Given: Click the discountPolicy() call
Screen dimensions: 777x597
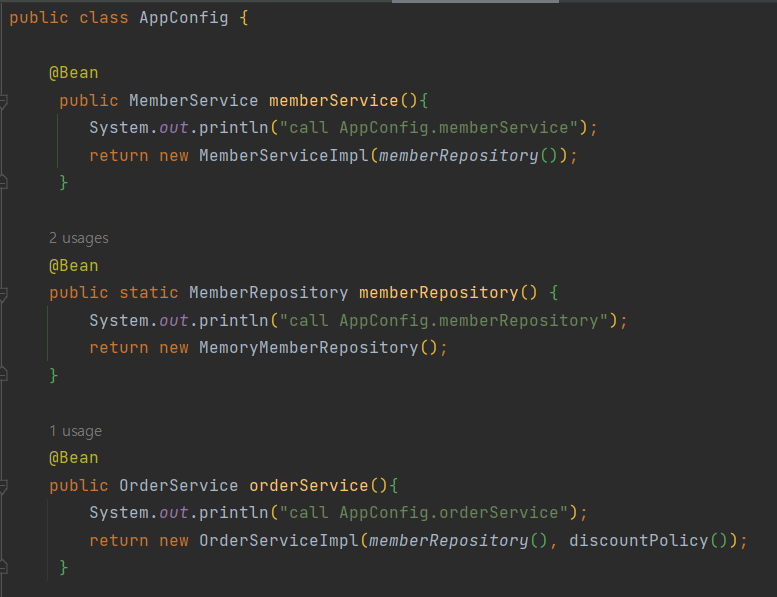Looking at the screenshot, I should click(648, 541).
